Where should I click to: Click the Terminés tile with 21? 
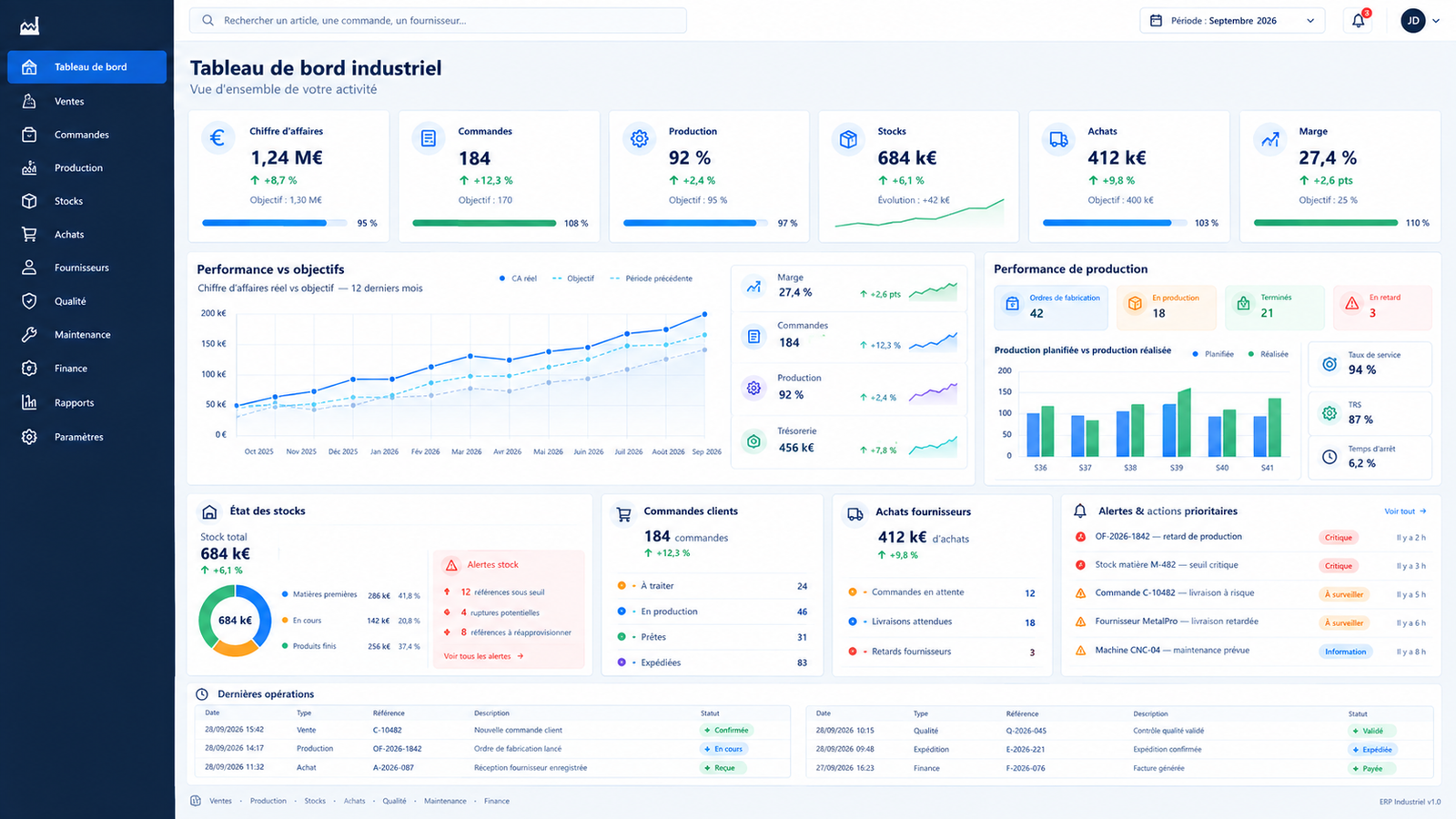(1275, 307)
